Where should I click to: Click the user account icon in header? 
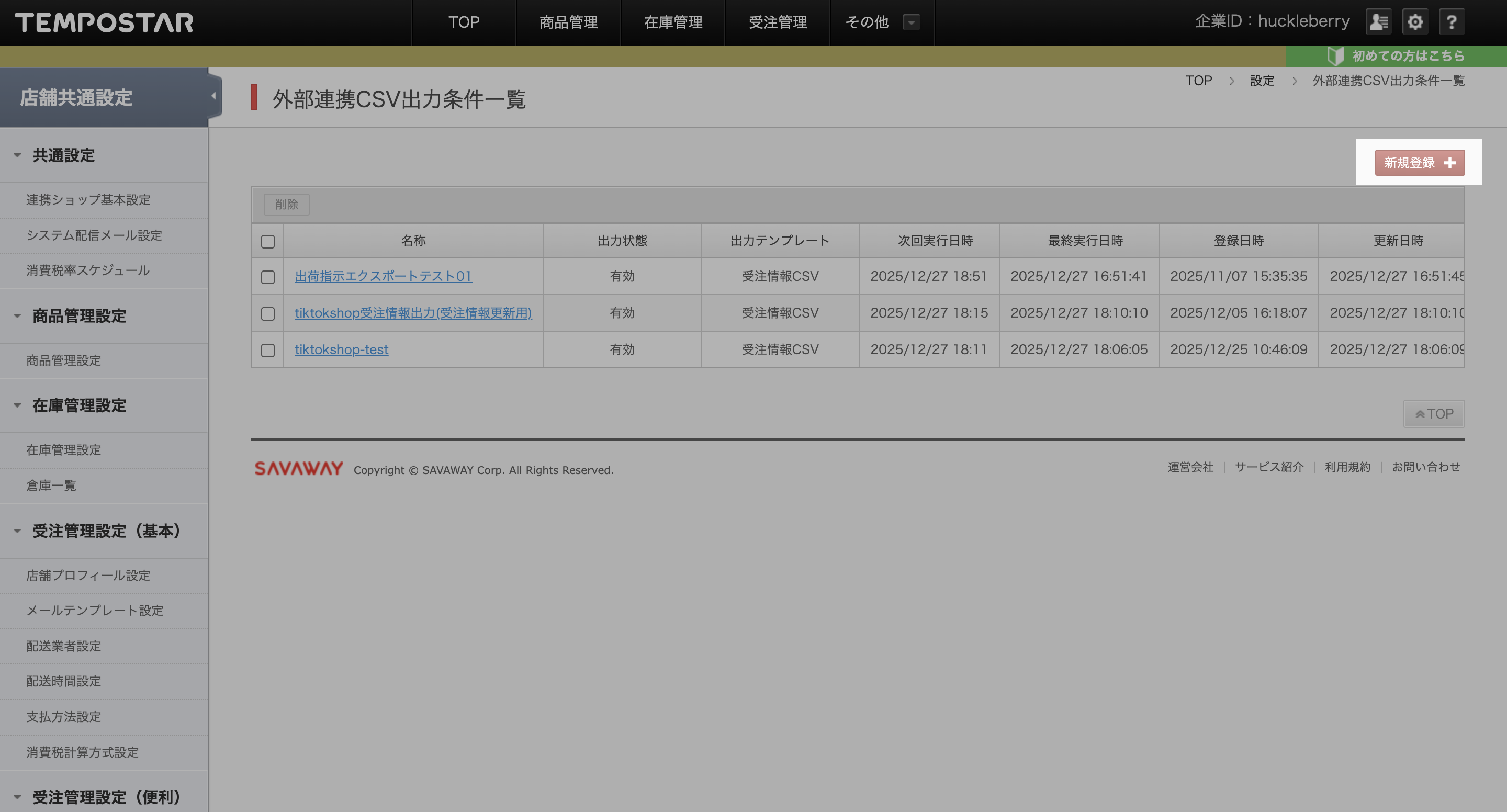[x=1378, y=22]
